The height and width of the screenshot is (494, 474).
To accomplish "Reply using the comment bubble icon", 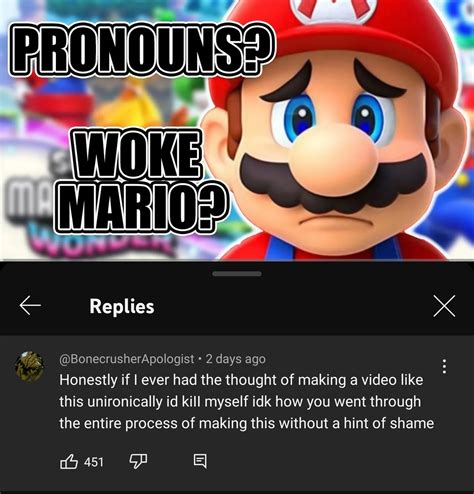I will coord(200,461).
